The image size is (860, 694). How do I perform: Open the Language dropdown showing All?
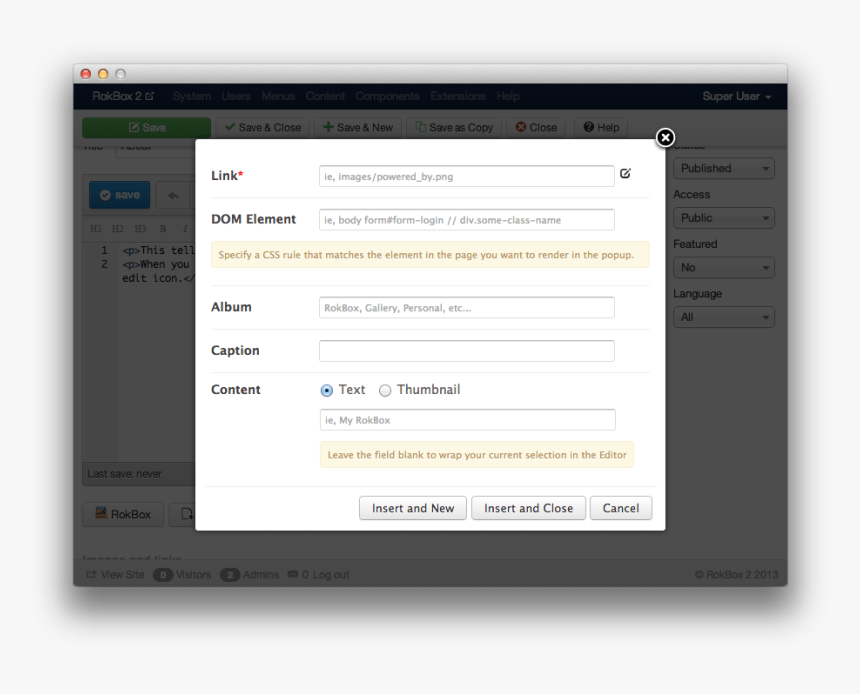coord(723,317)
